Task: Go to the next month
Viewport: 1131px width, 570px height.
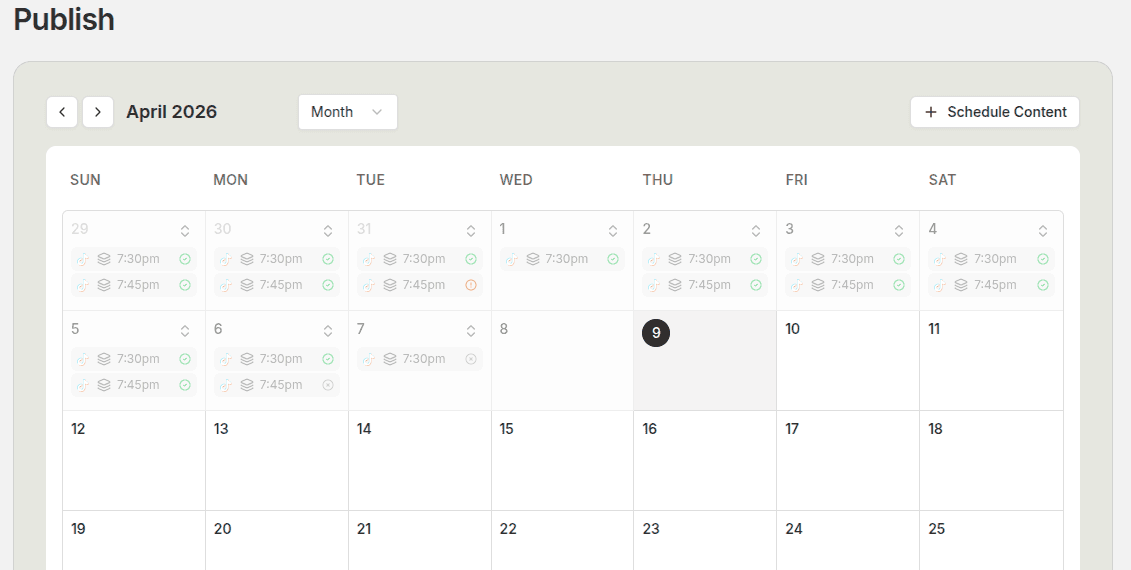Action: pyautogui.click(x=98, y=112)
